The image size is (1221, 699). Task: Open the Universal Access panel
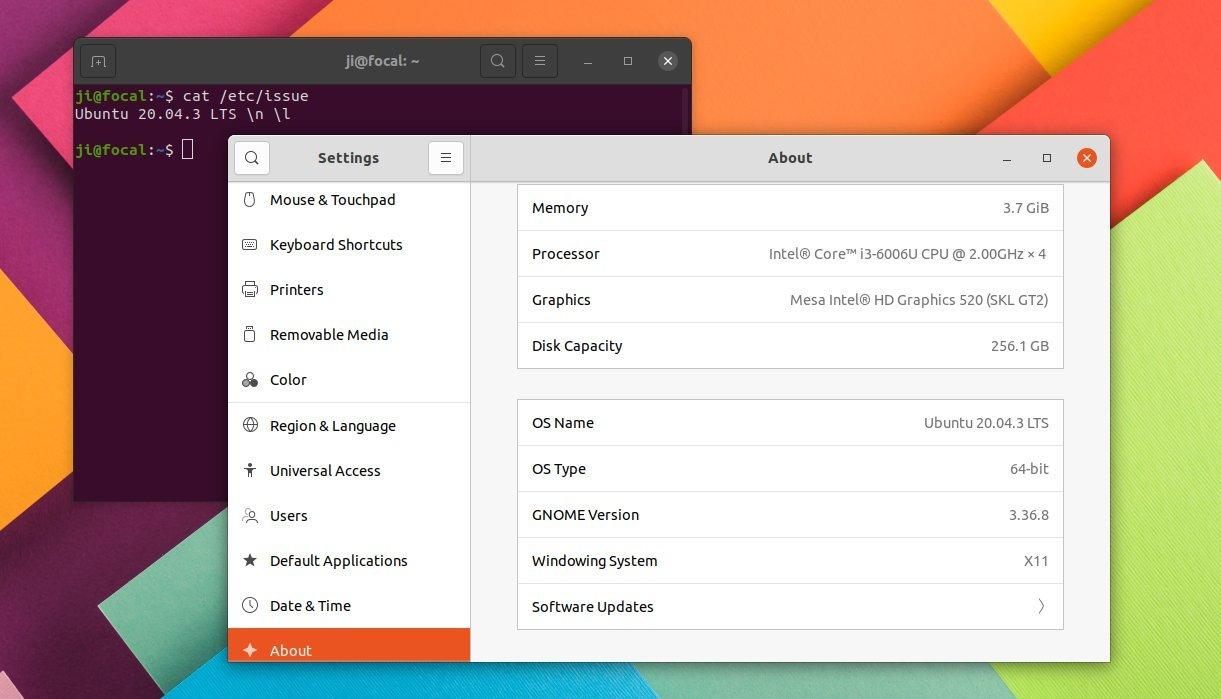(x=349, y=470)
